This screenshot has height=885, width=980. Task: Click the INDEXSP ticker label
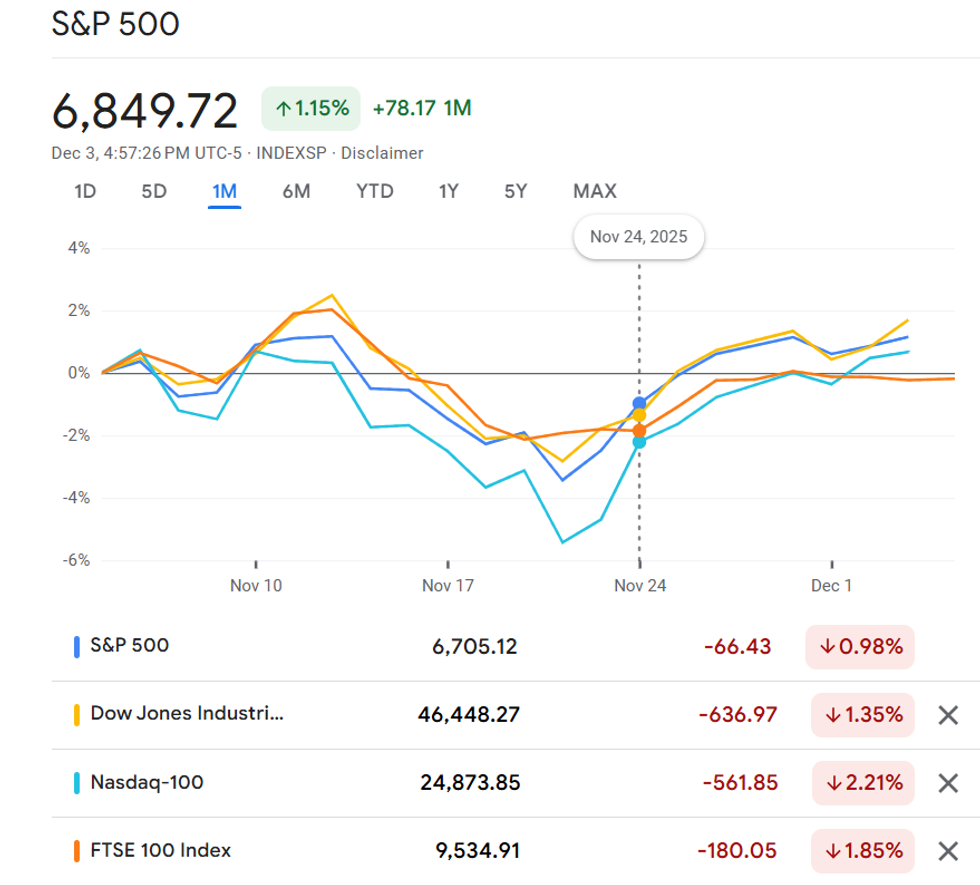290,153
